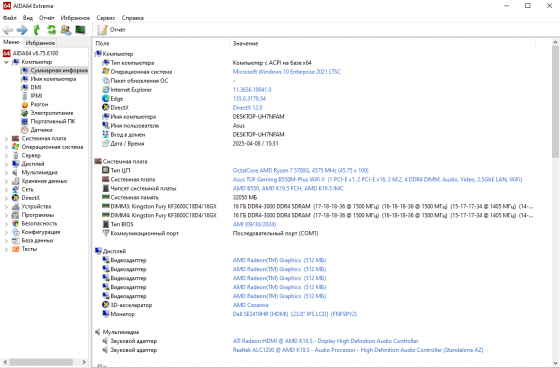560x368 pixels.
Task: Click the vertical scrollbar thumb
Action: point(555,102)
